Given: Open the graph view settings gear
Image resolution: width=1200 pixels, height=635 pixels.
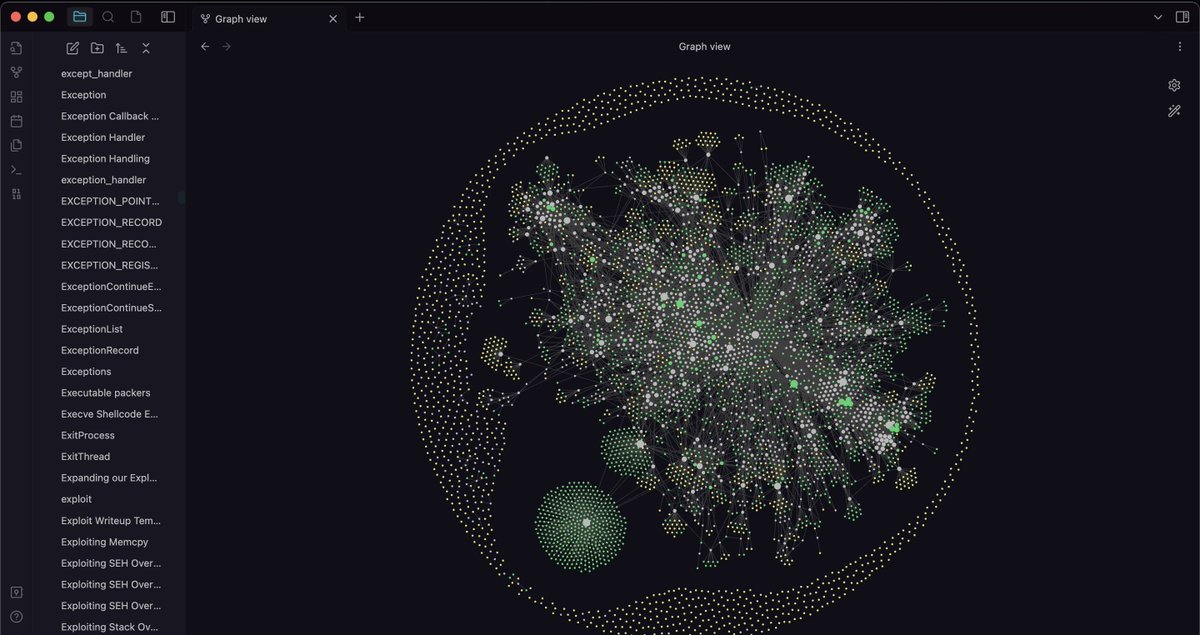Looking at the screenshot, I should click(1174, 85).
